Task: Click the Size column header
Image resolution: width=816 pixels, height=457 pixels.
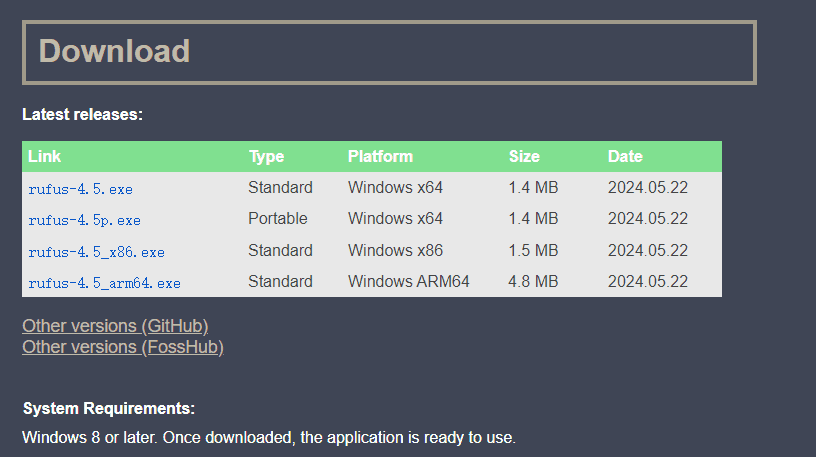Action: (x=524, y=157)
